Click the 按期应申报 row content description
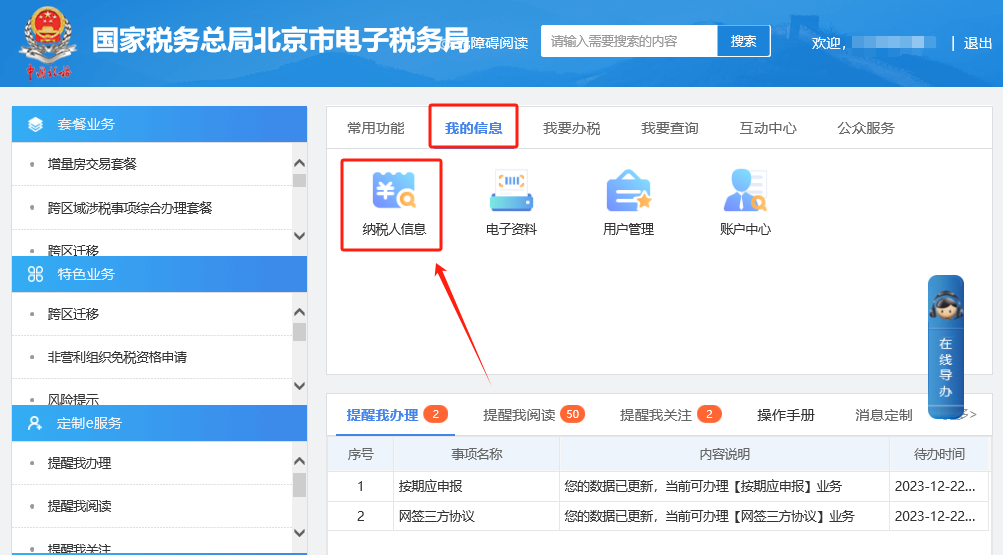Screen dimensions: 1003x555 tap(724, 487)
